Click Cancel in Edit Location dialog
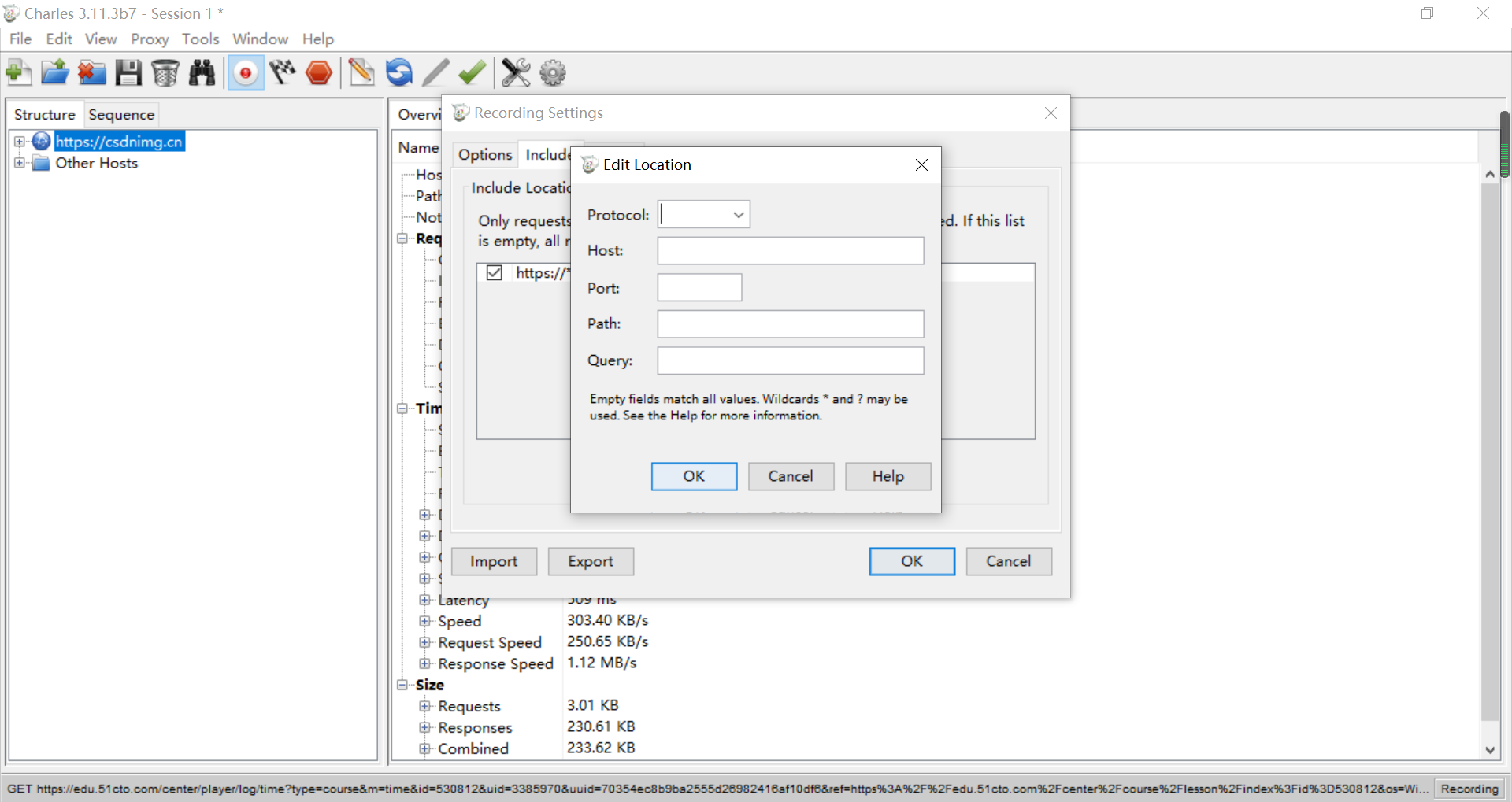 791,476
